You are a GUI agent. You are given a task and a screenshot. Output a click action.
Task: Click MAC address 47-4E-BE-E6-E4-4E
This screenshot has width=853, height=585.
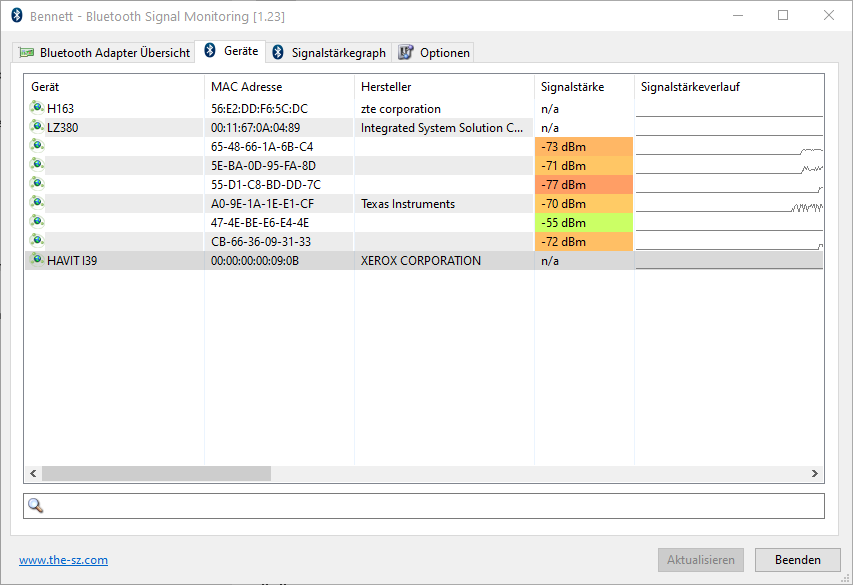coord(260,223)
